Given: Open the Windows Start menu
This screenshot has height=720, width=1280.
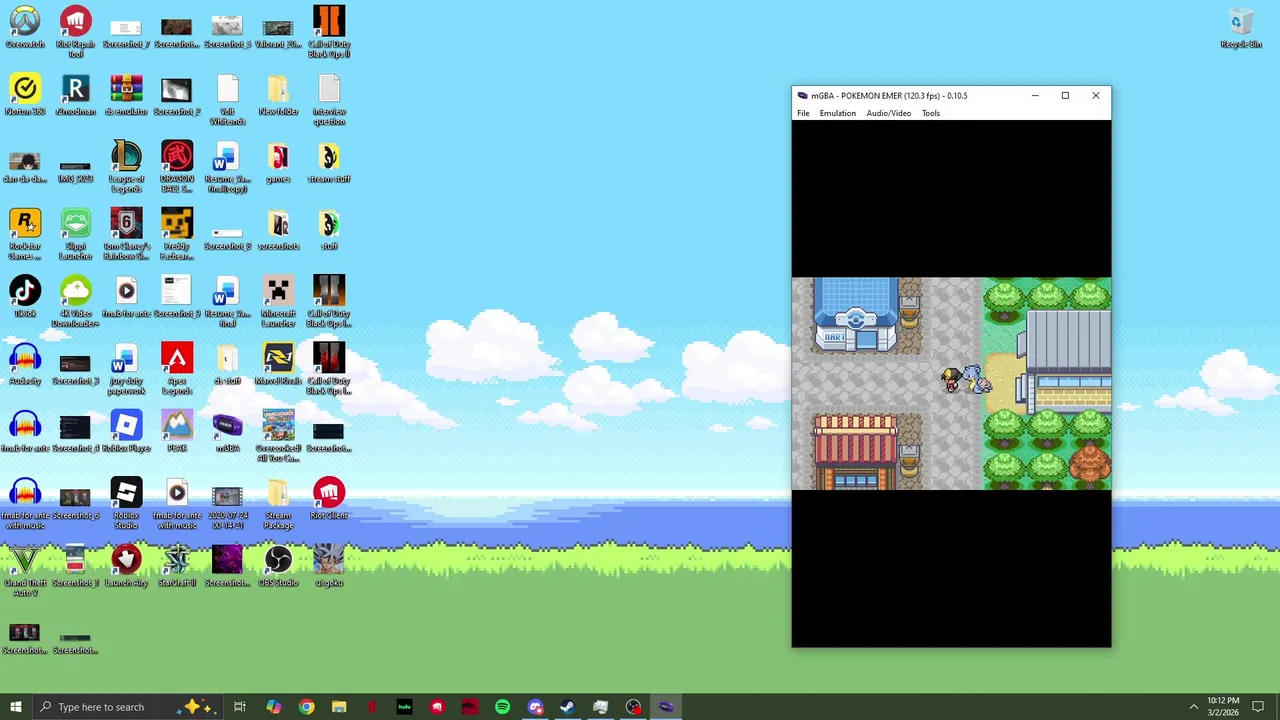Looking at the screenshot, I should (15, 707).
